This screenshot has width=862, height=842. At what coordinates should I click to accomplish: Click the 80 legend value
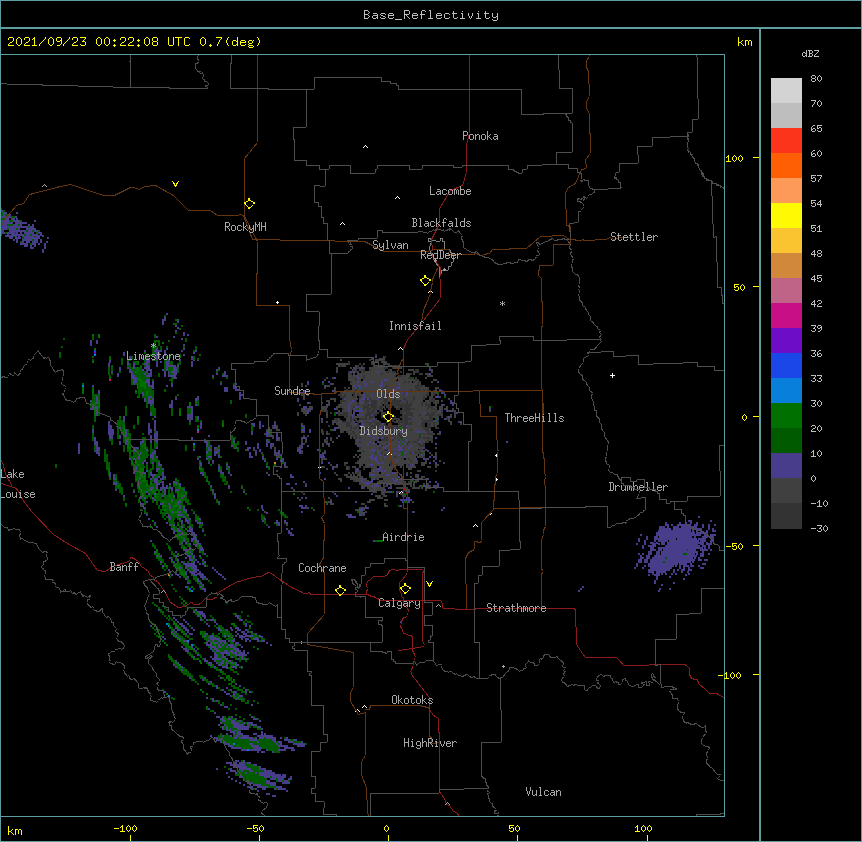[x=816, y=79]
